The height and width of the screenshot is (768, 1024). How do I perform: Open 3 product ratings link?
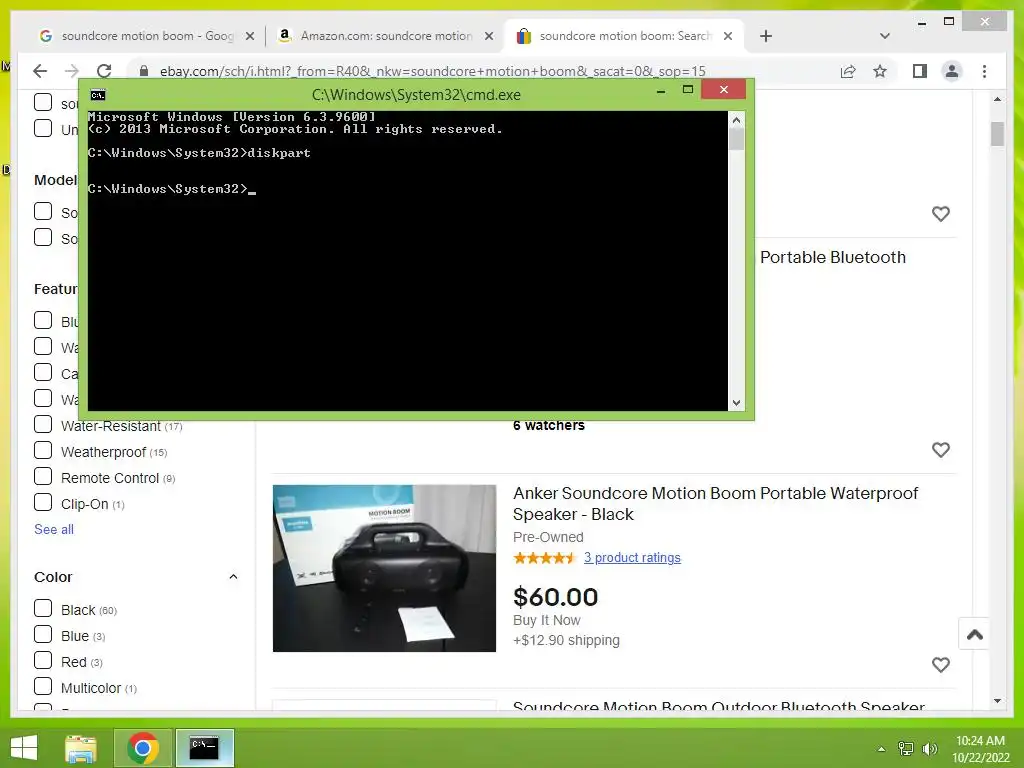(x=632, y=558)
